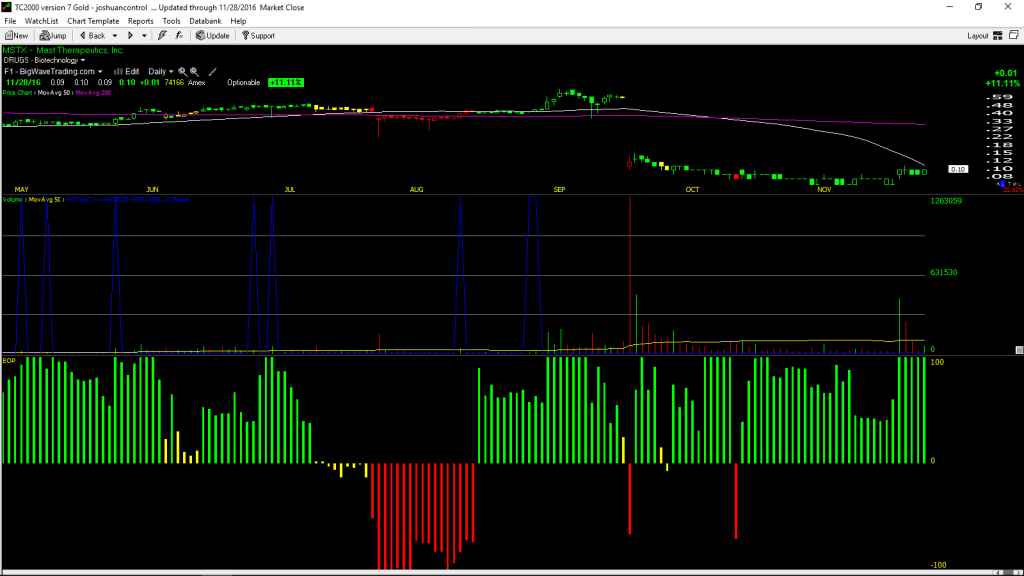Open the Reports menu
1024x576 pixels.
tap(140, 21)
